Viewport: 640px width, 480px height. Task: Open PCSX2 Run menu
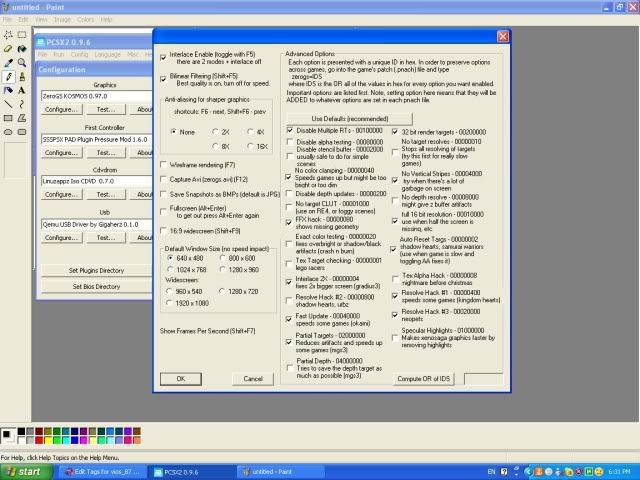click(x=59, y=54)
